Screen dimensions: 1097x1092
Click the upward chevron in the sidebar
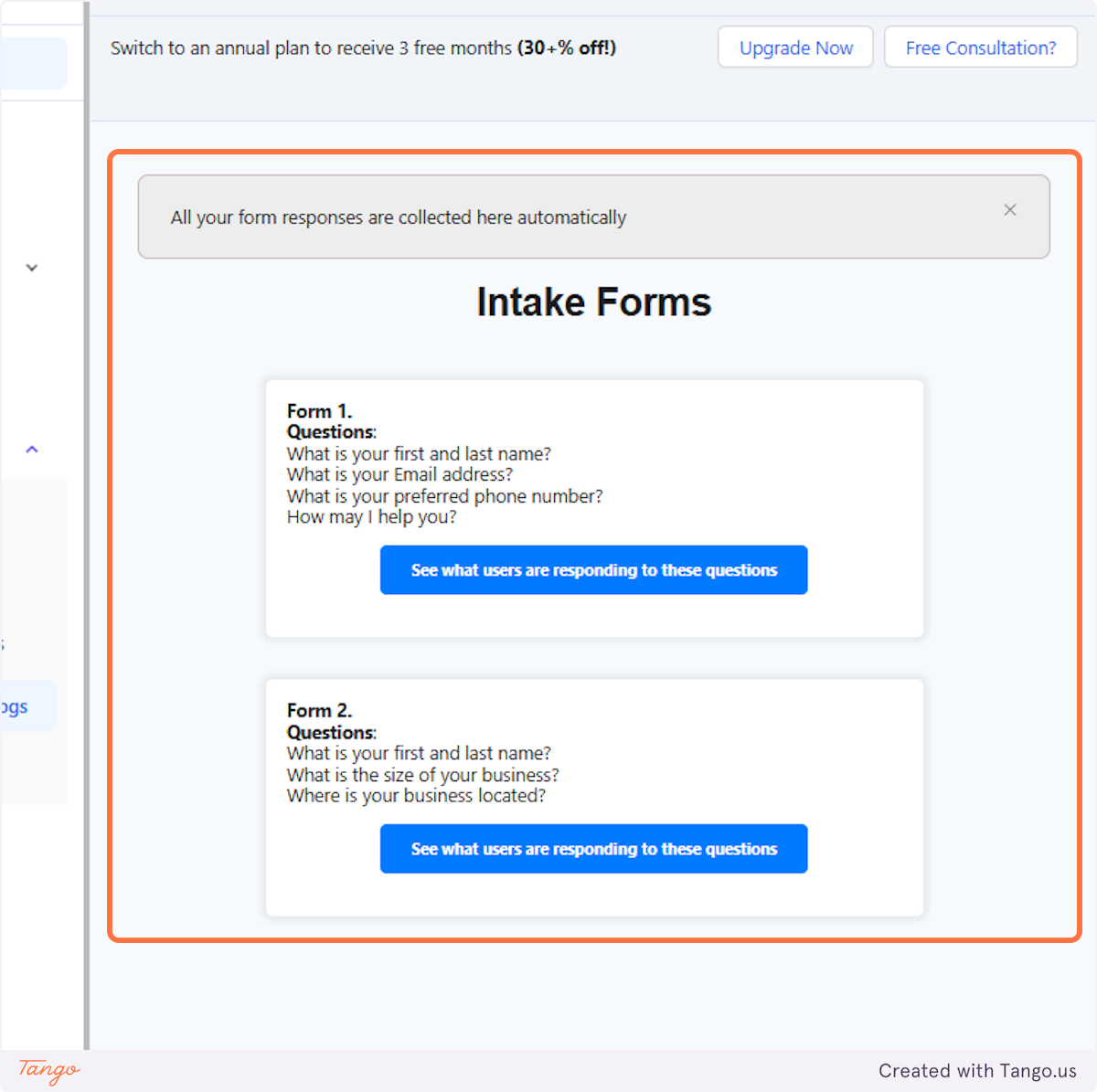coord(32,449)
